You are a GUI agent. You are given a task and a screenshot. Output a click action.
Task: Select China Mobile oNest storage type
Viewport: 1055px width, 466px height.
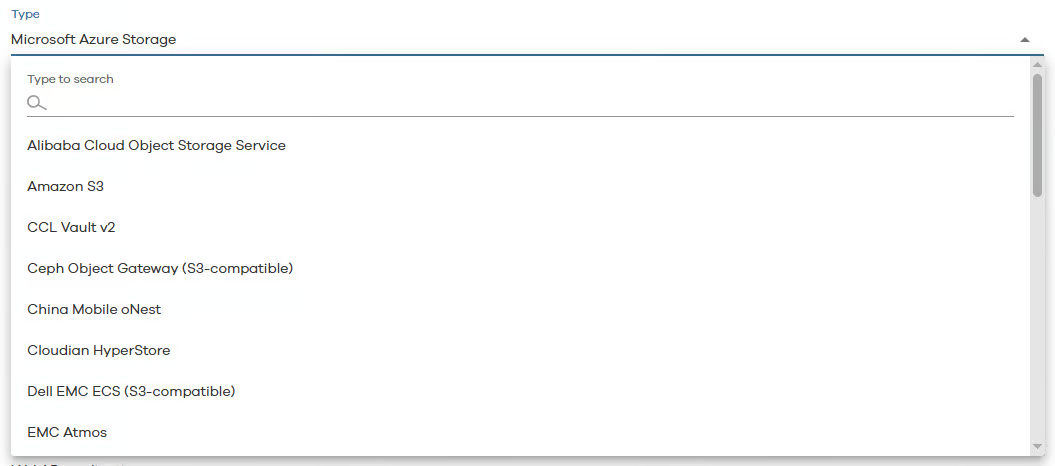click(94, 310)
